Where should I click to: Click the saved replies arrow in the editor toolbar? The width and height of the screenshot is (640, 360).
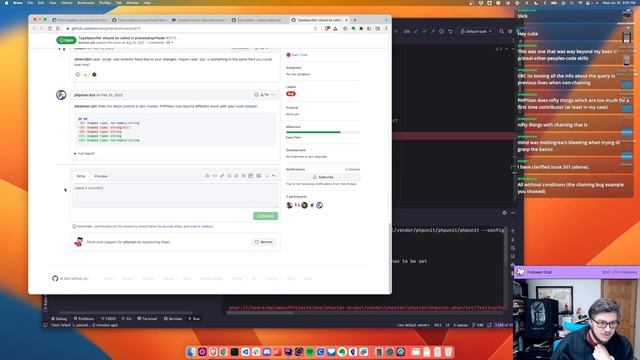[274, 176]
